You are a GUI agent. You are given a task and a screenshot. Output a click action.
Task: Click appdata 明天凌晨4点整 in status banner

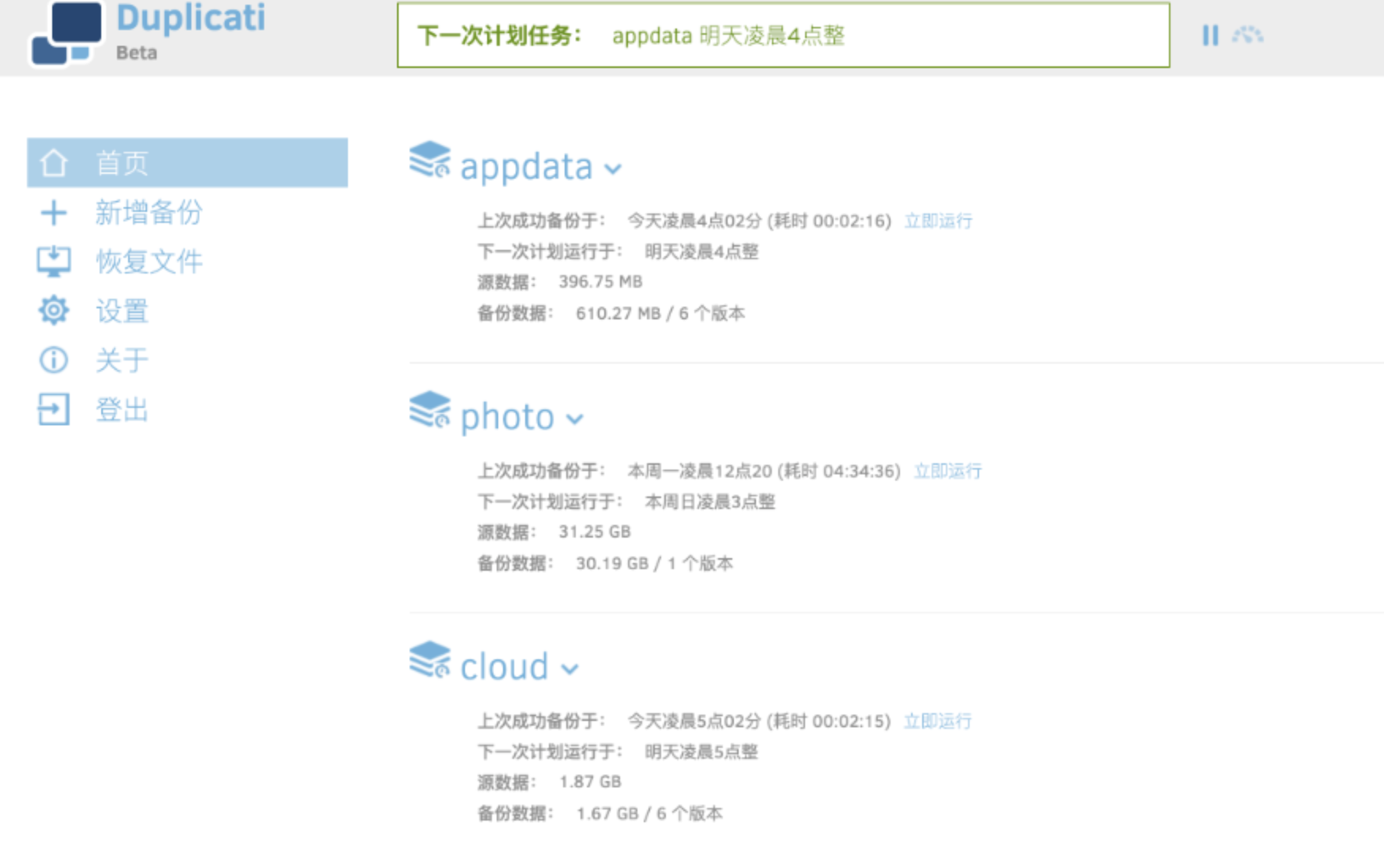(x=728, y=36)
